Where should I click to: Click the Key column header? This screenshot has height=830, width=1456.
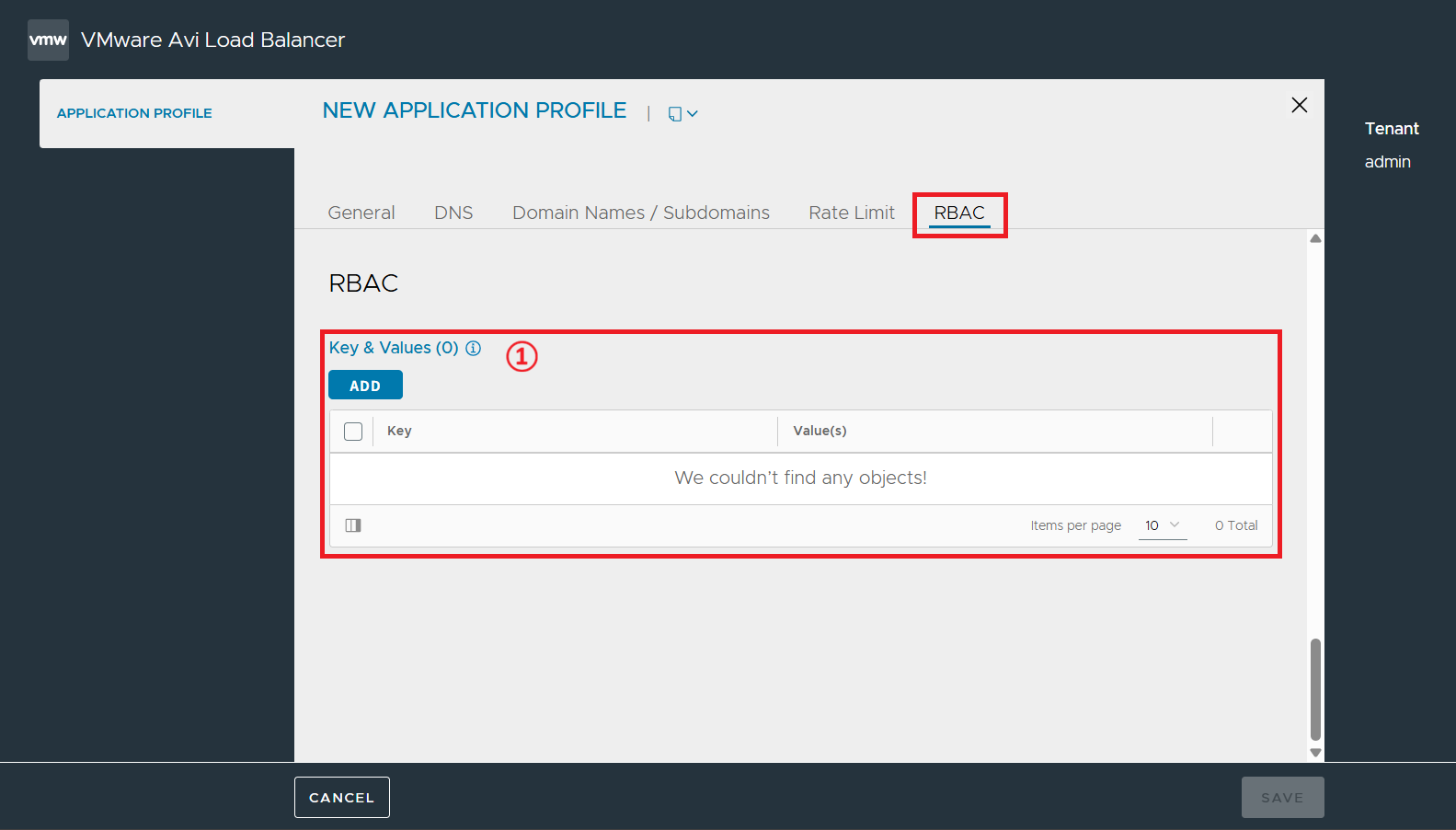(399, 431)
